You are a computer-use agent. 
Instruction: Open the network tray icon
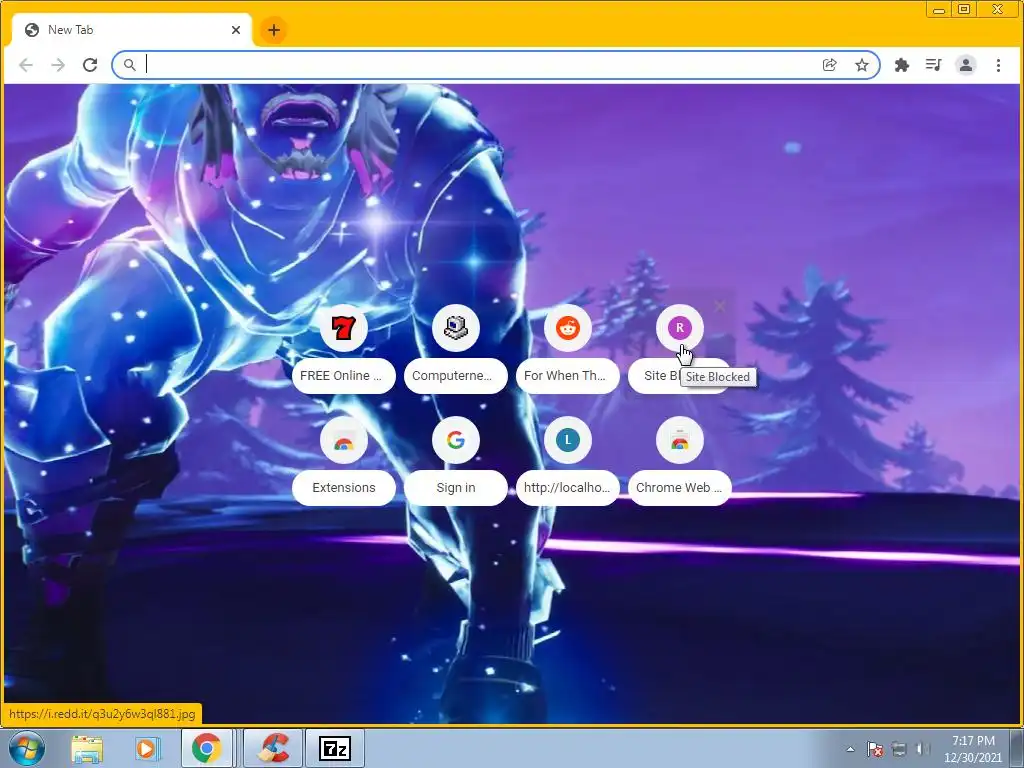click(x=899, y=749)
